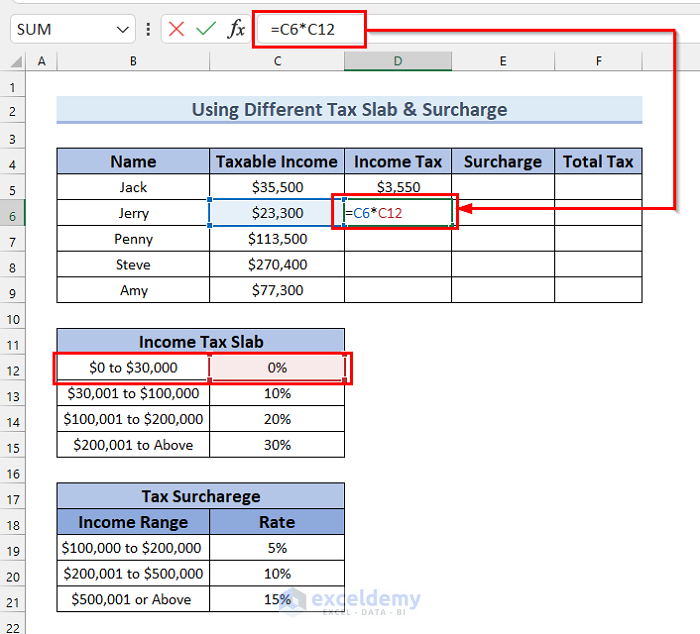Click the cell containing 'Penny'

pyautogui.click(x=133, y=238)
